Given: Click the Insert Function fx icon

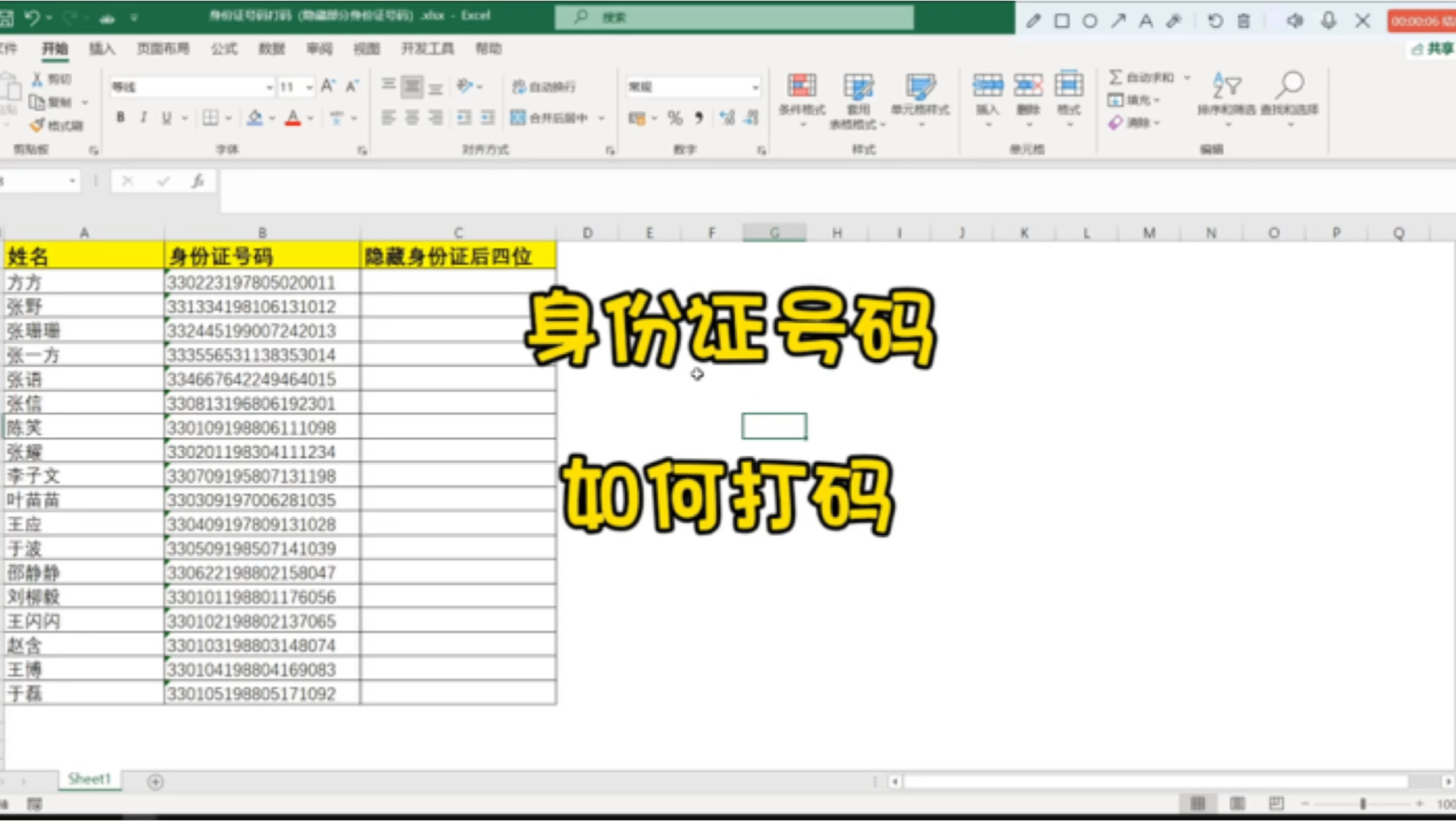Looking at the screenshot, I should 198,181.
